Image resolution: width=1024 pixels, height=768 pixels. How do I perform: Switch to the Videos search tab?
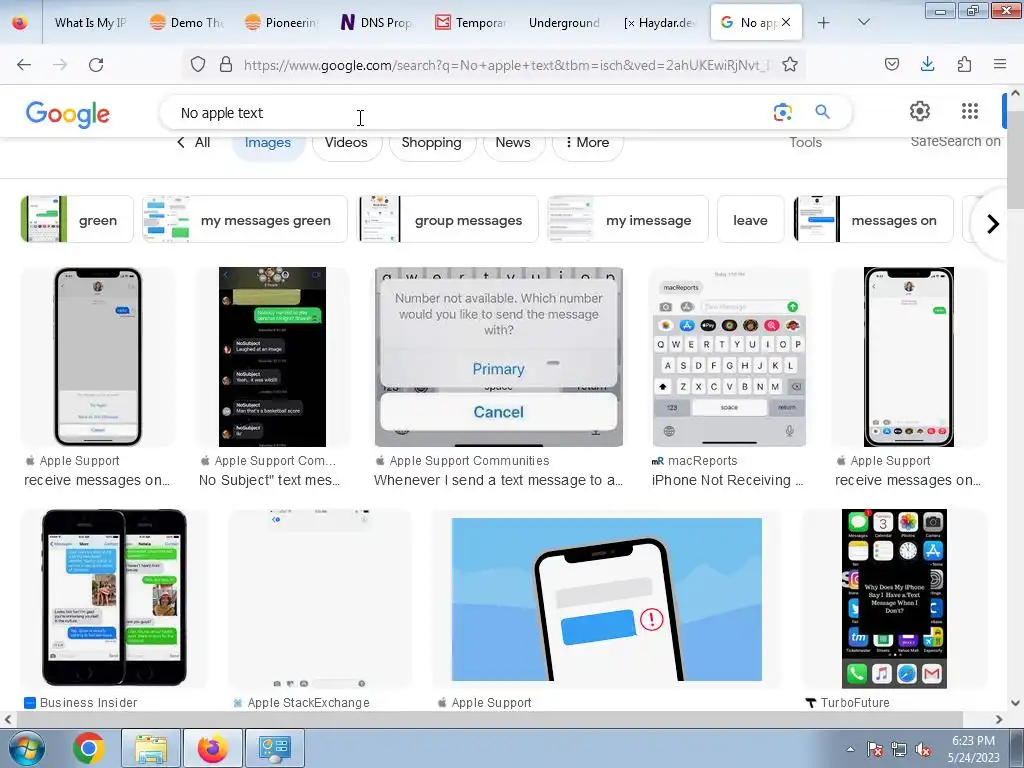click(346, 142)
